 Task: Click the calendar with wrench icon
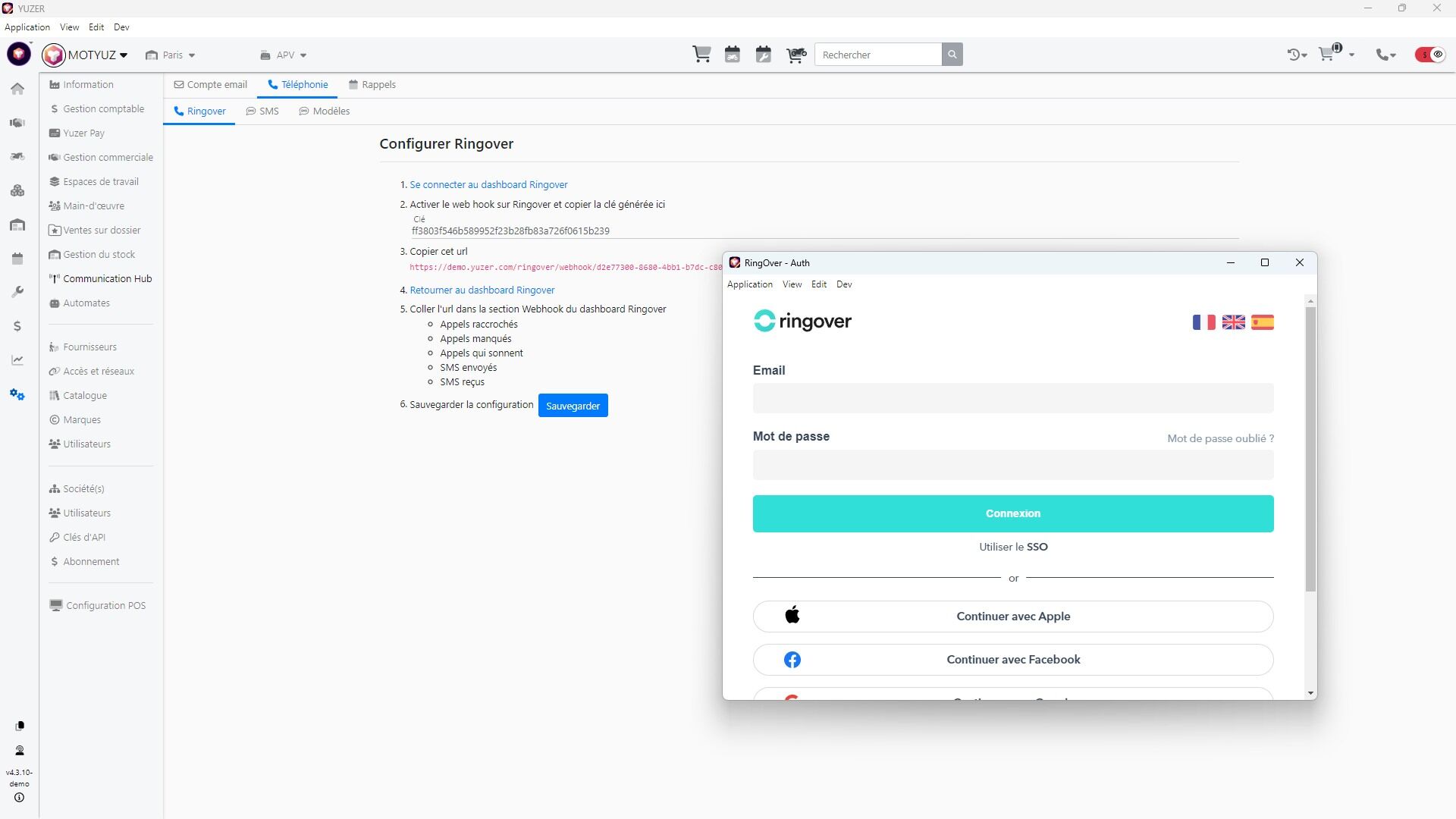[x=764, y=55]
